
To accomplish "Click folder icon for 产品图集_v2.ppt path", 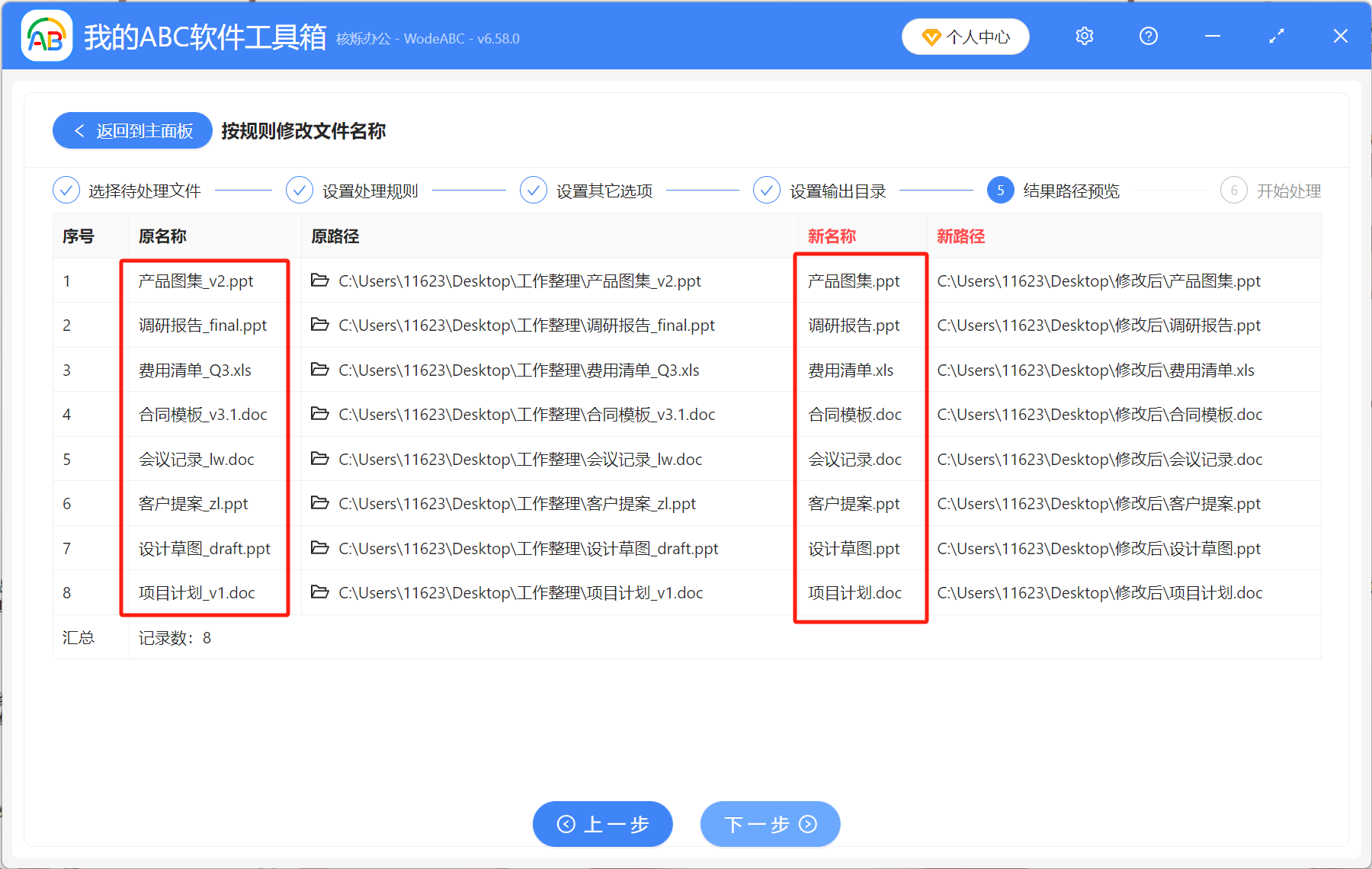I will point(320,281).
